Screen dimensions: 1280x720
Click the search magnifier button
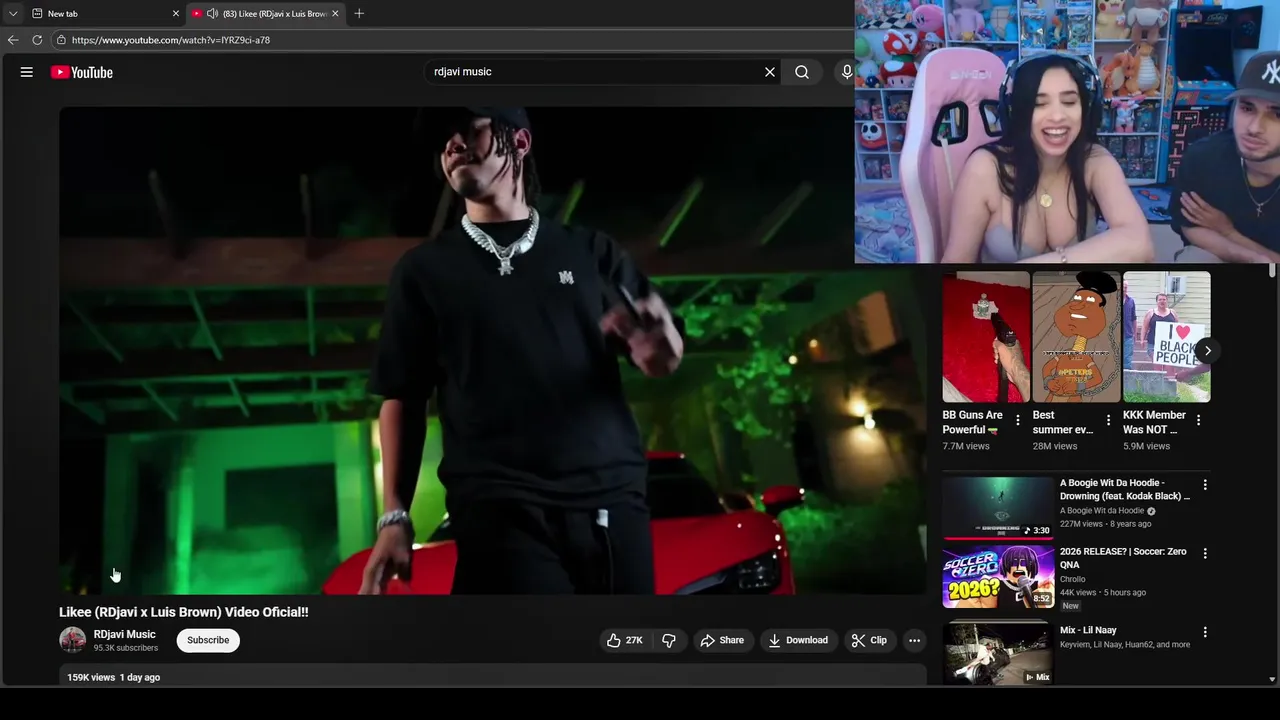pyautogui.click(x=802, y=72)
